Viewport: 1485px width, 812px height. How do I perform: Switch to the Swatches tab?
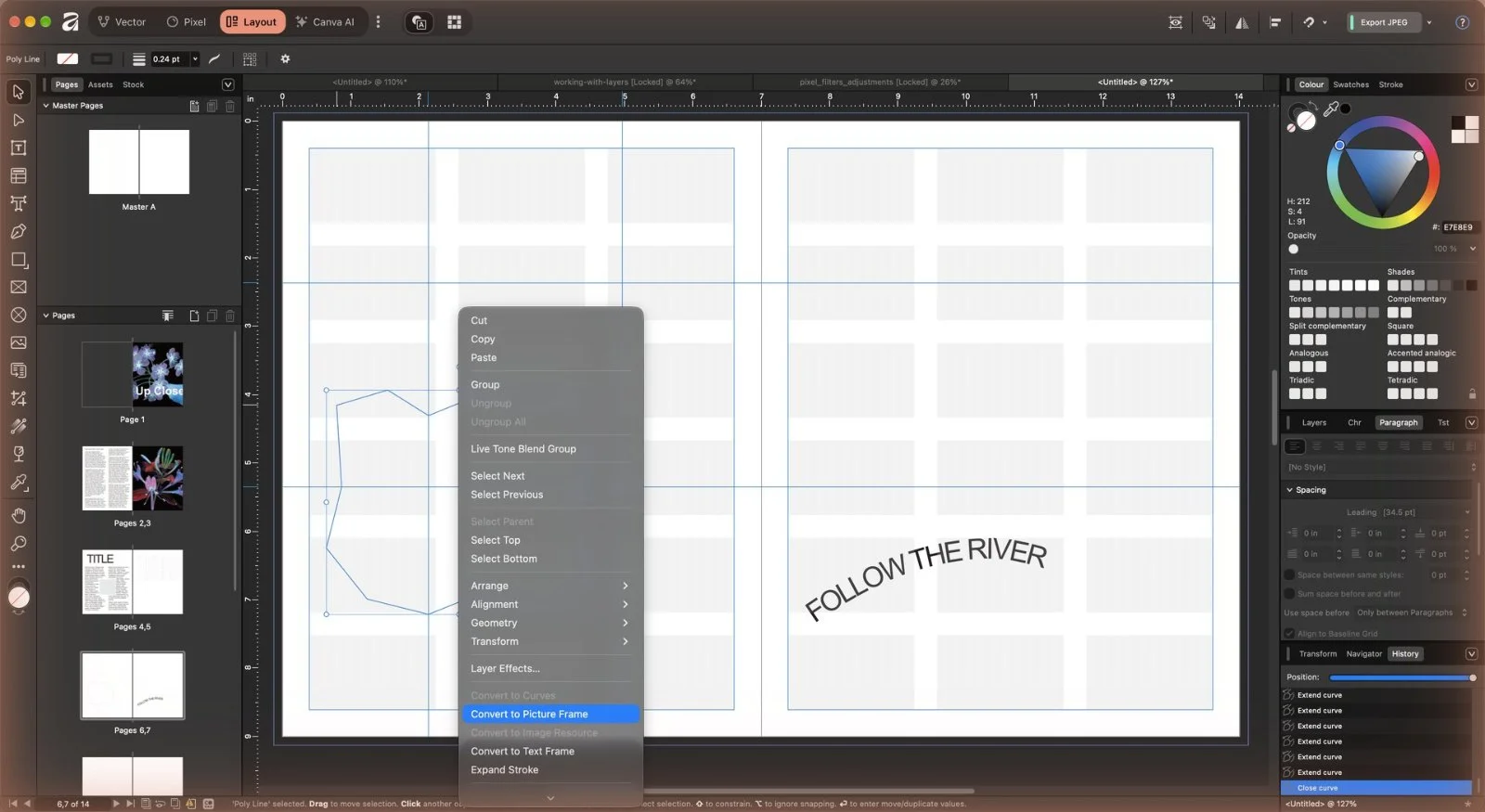pyautogui.click(x=1350, y=84)
